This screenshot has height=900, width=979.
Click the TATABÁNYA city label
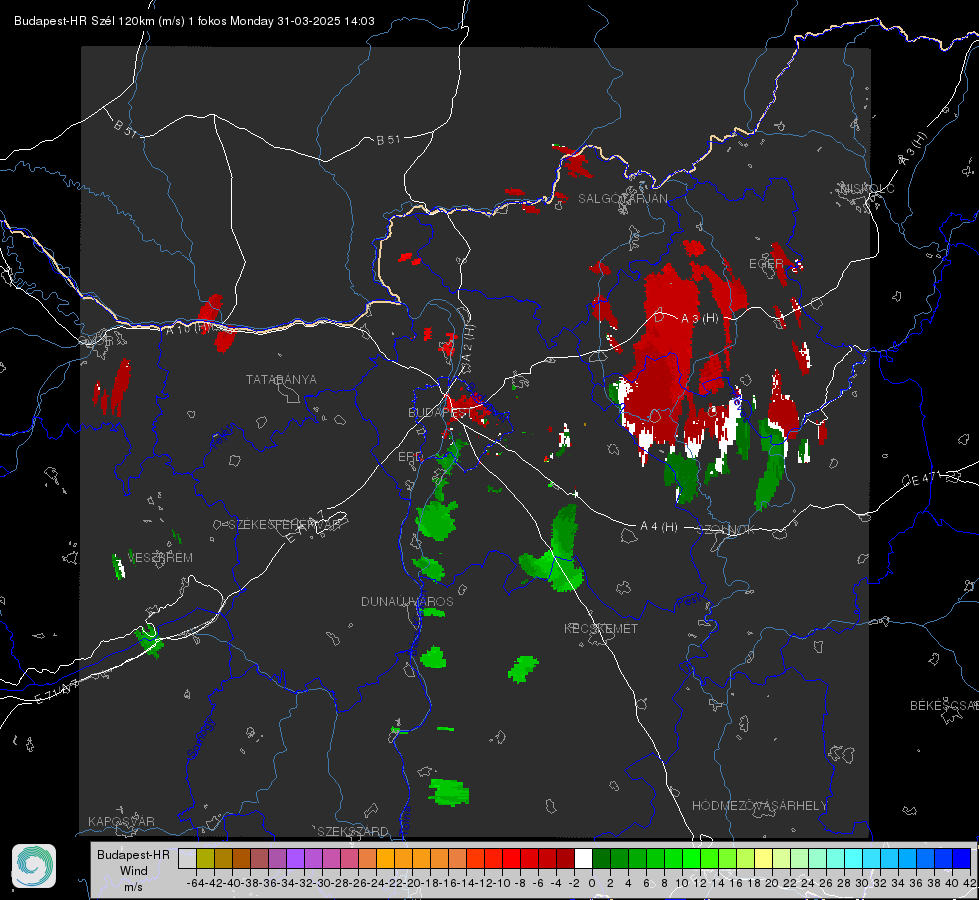(x=281, y=379)
